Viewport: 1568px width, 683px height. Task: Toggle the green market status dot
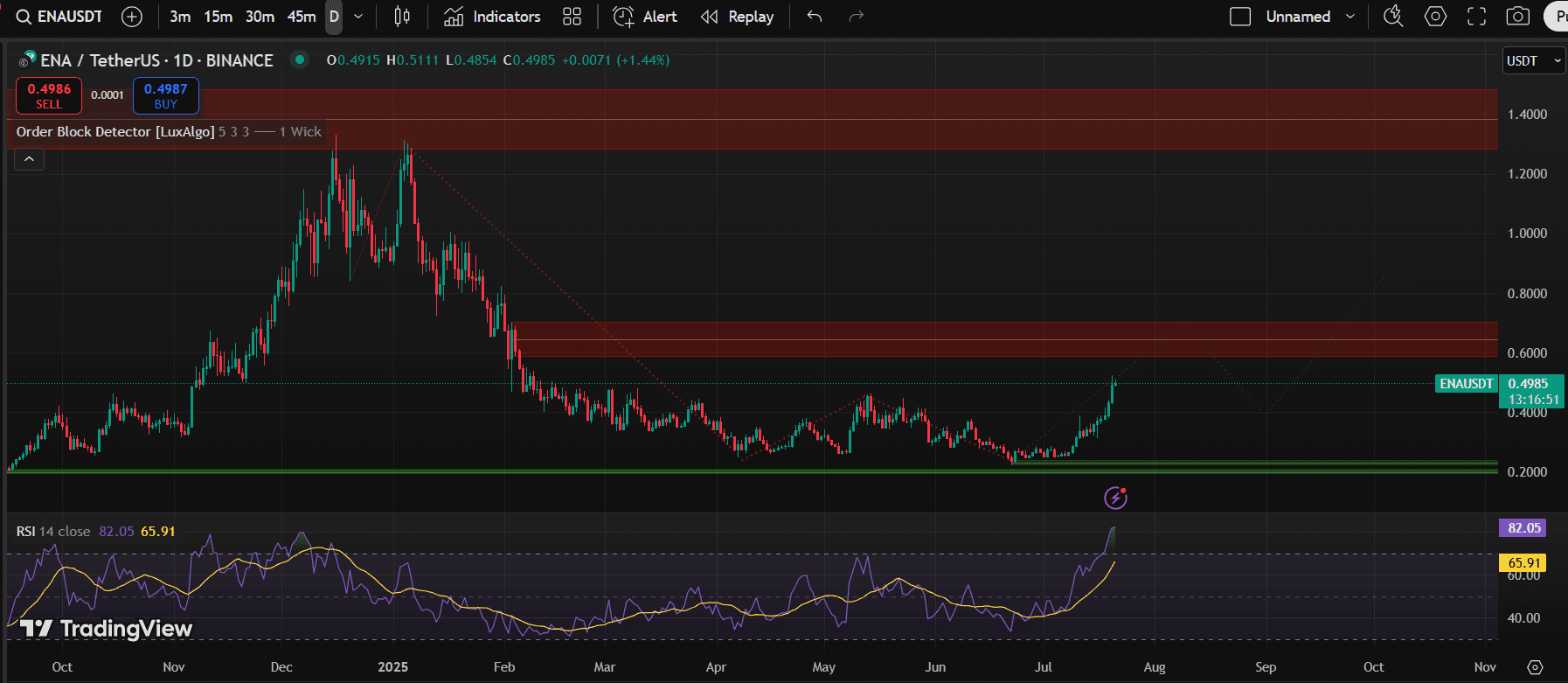point(300,60)
